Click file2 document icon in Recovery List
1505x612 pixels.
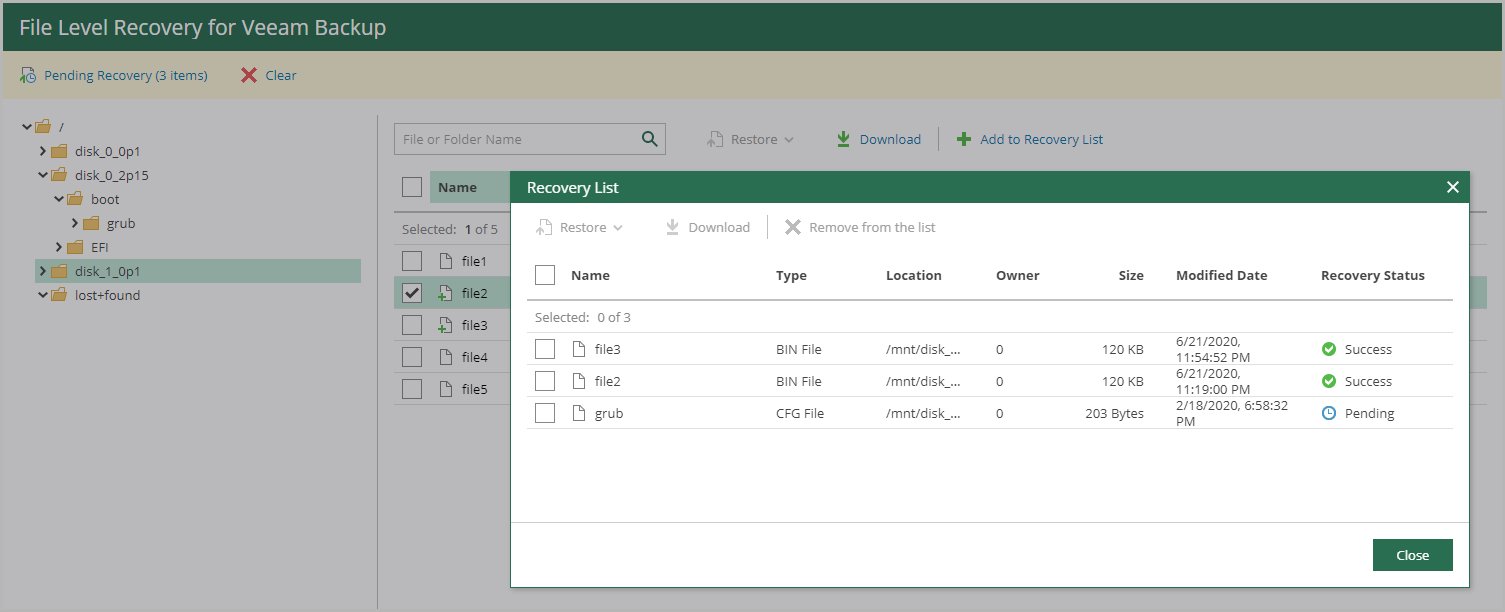tap(579, 381)
